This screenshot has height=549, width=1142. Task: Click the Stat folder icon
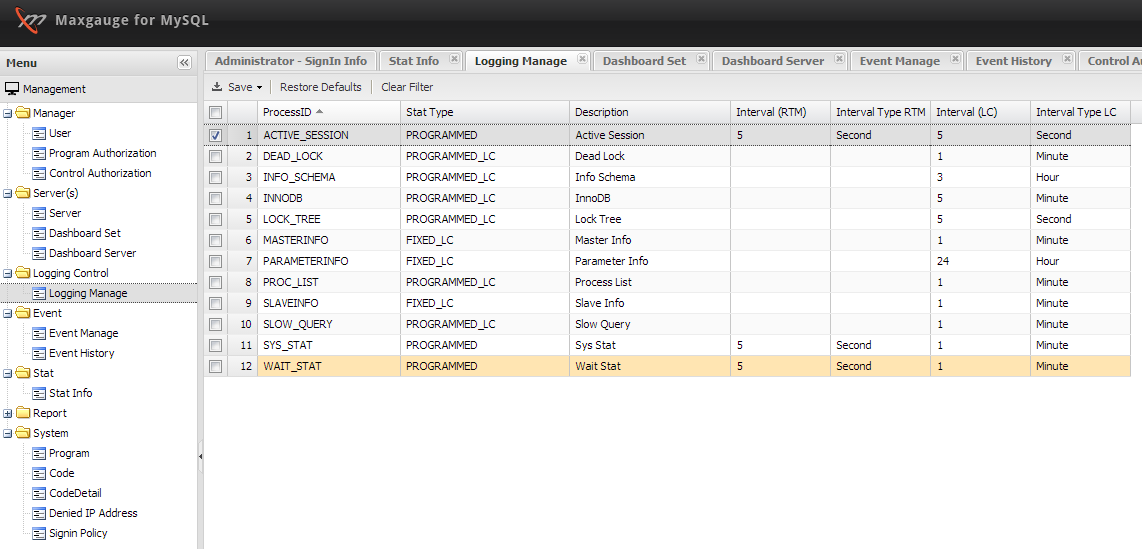(23, 373)
